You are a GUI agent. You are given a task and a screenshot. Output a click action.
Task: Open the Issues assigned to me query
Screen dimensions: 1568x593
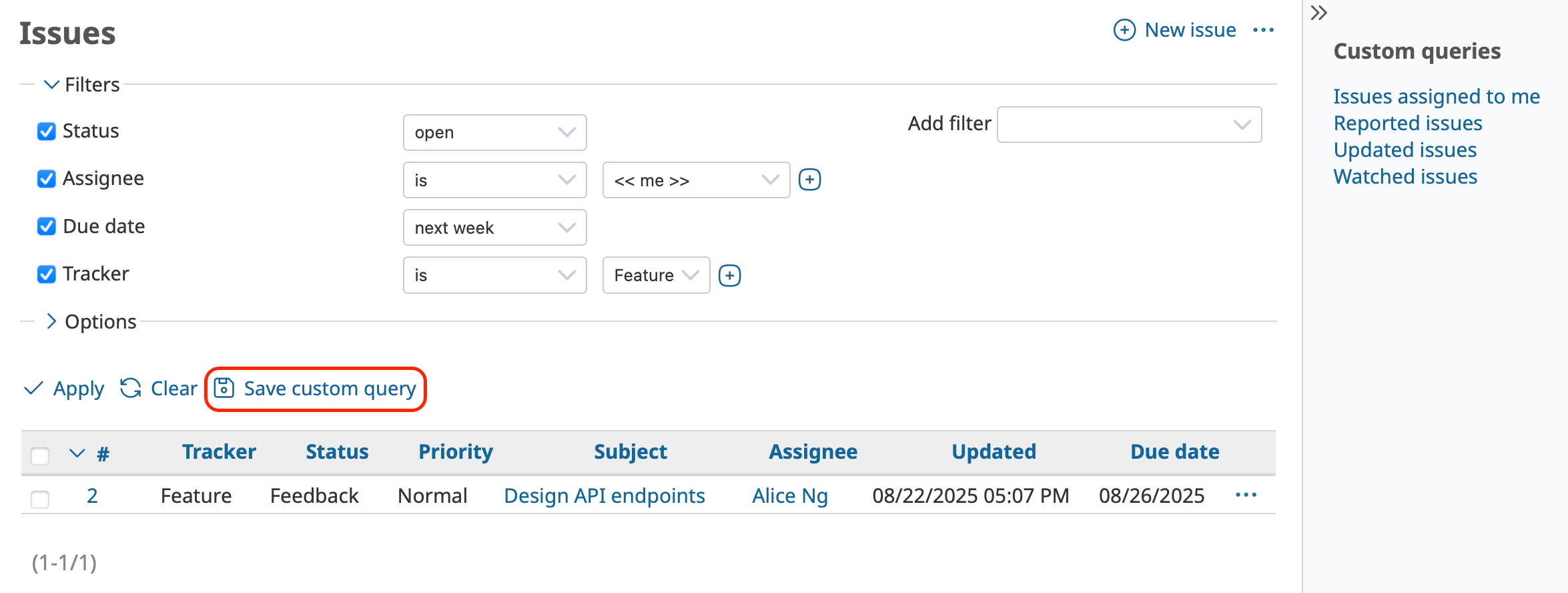point(1436,96)
